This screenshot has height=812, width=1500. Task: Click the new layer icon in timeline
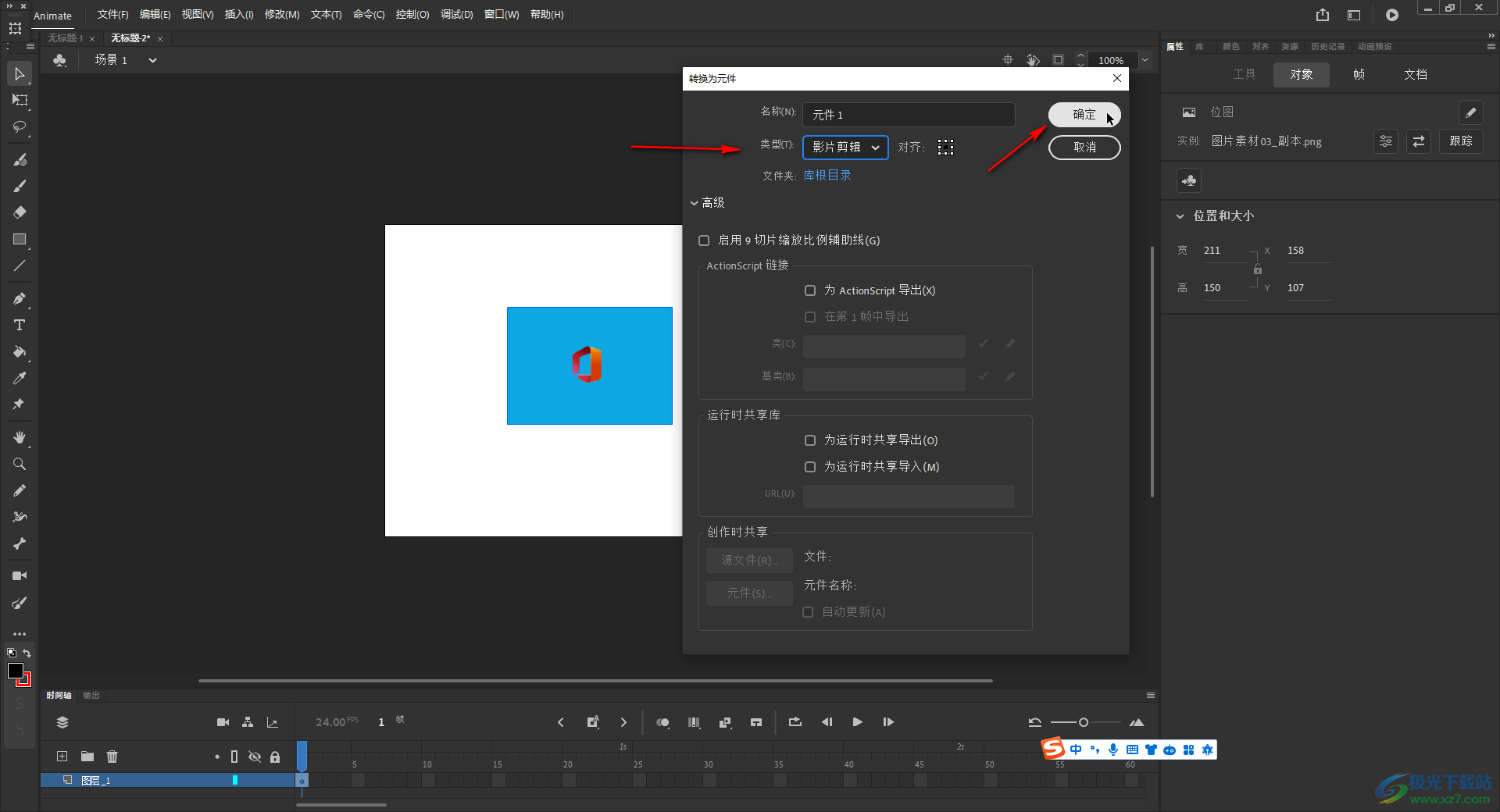coord(62,756)
